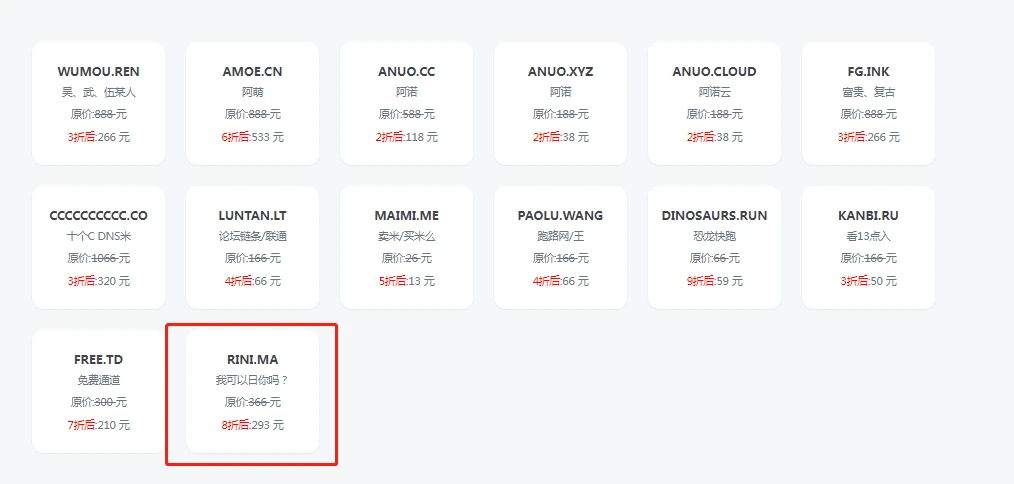1014x484 pixels.
Task: Open the PAOLU.WANG domain card
Action: coord(560,247)
